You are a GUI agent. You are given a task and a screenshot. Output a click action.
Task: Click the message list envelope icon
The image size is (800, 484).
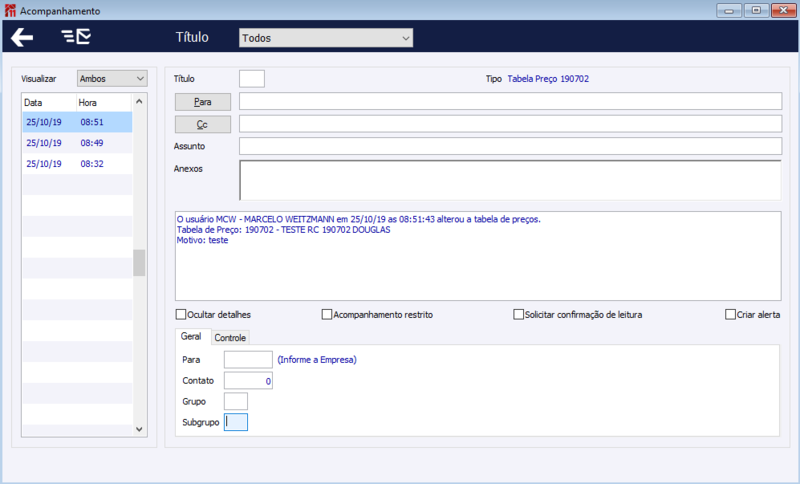[76, 37]
